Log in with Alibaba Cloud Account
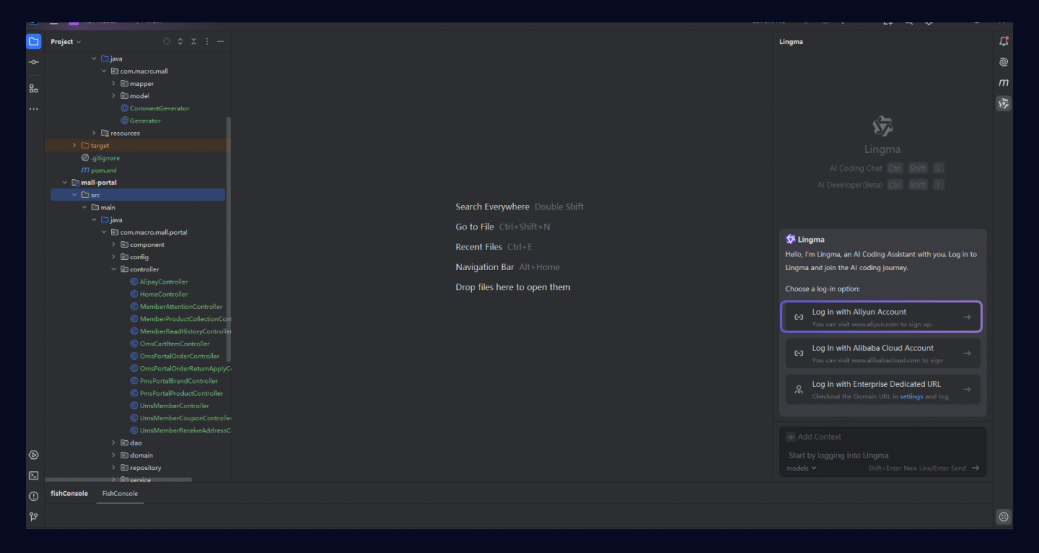The width and height of the screenshot is (1039, 553). pyautogui.click(x=883, y=353)
